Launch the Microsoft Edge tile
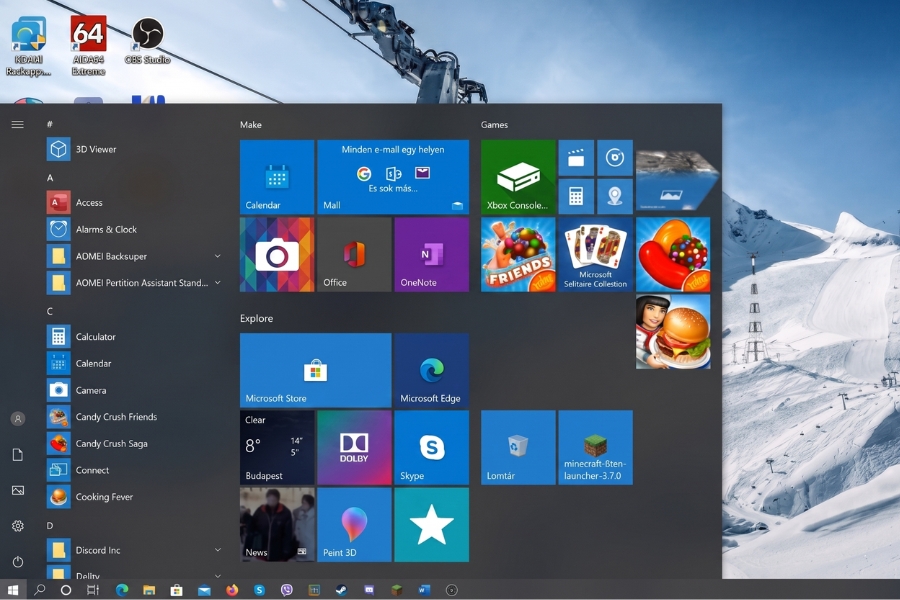This screenshot has width=900, height=600. (432, 370)
